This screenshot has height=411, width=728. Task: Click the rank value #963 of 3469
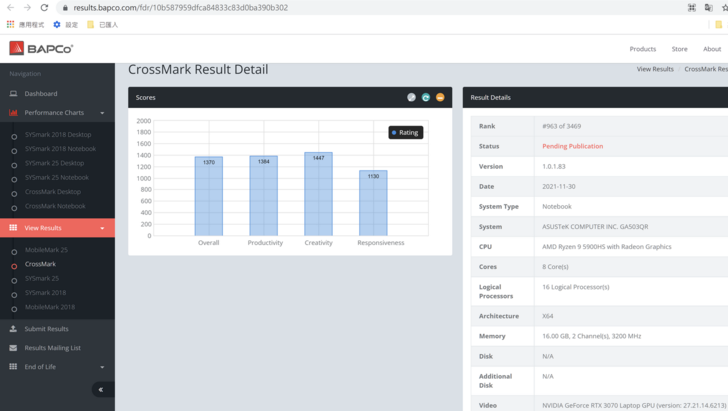561,126
